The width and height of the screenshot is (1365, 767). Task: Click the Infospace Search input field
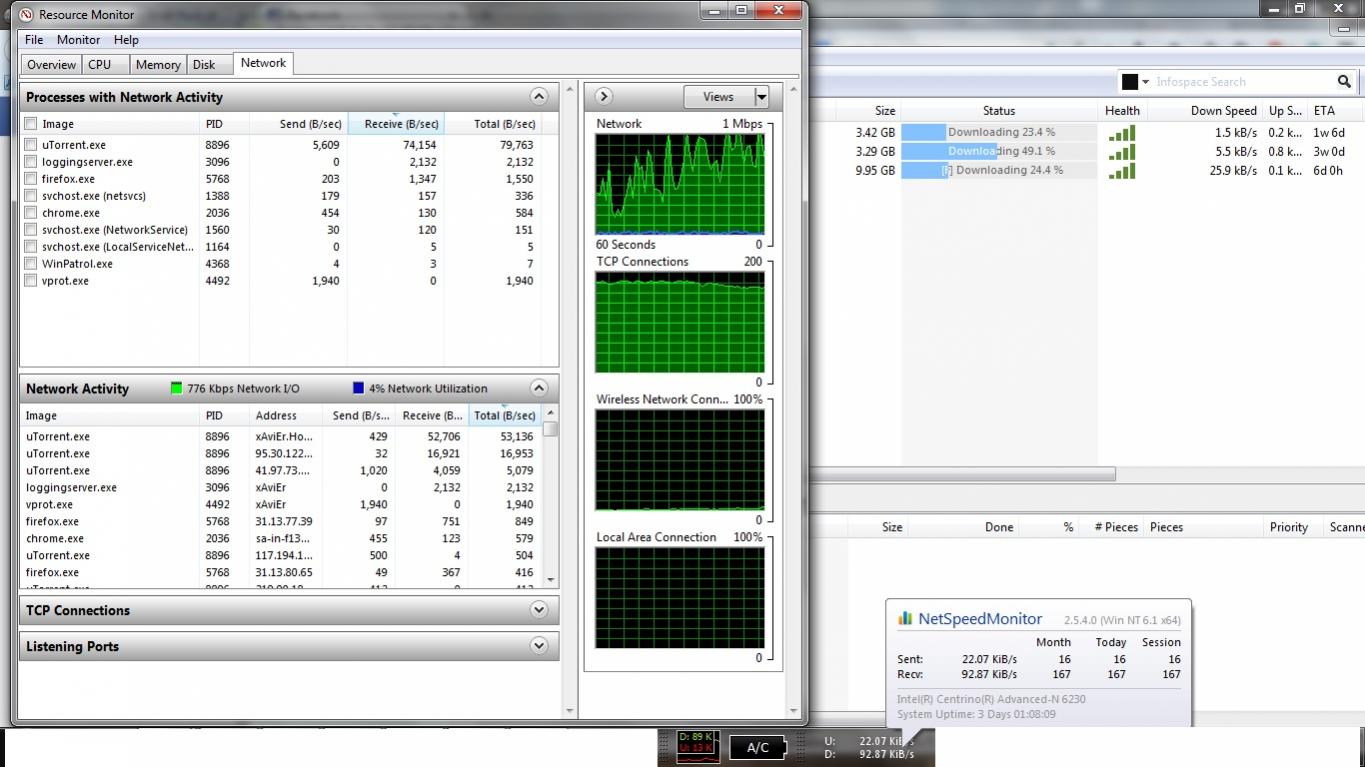(x=1240, y=82)
